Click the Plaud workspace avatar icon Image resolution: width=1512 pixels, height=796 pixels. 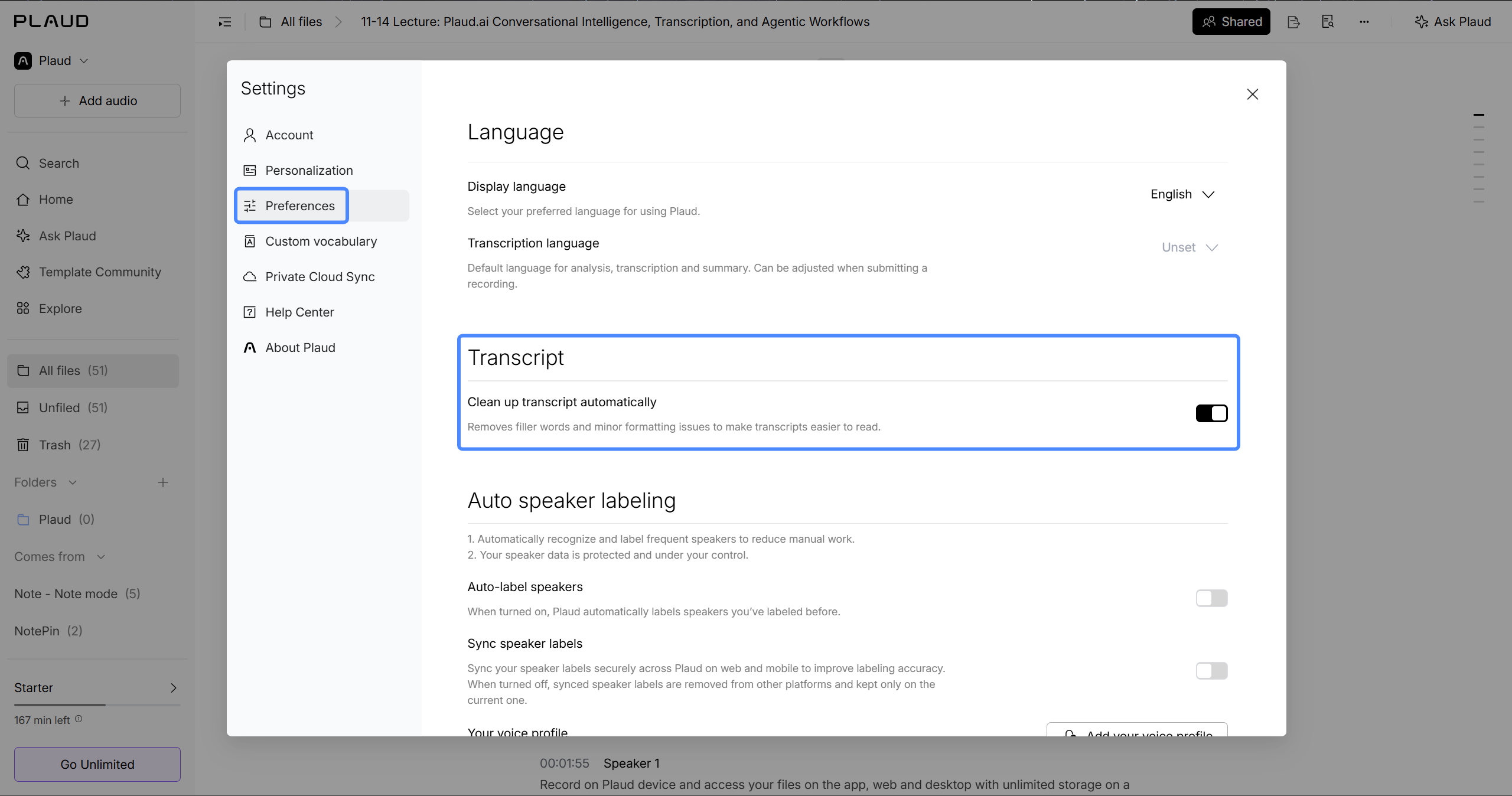[x=23, y=61]
